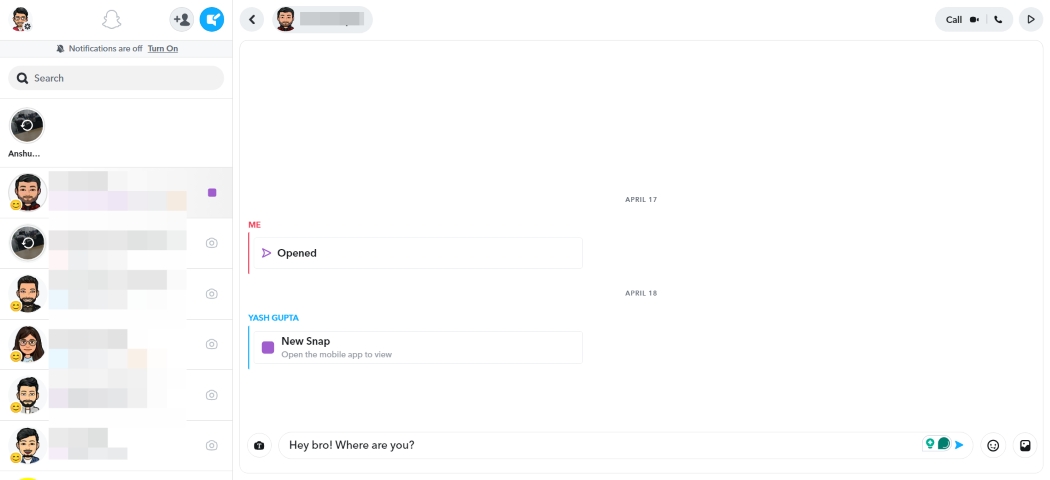
Task: Open the Snapchat ghost logo home
Action: (x=111, y=19)
